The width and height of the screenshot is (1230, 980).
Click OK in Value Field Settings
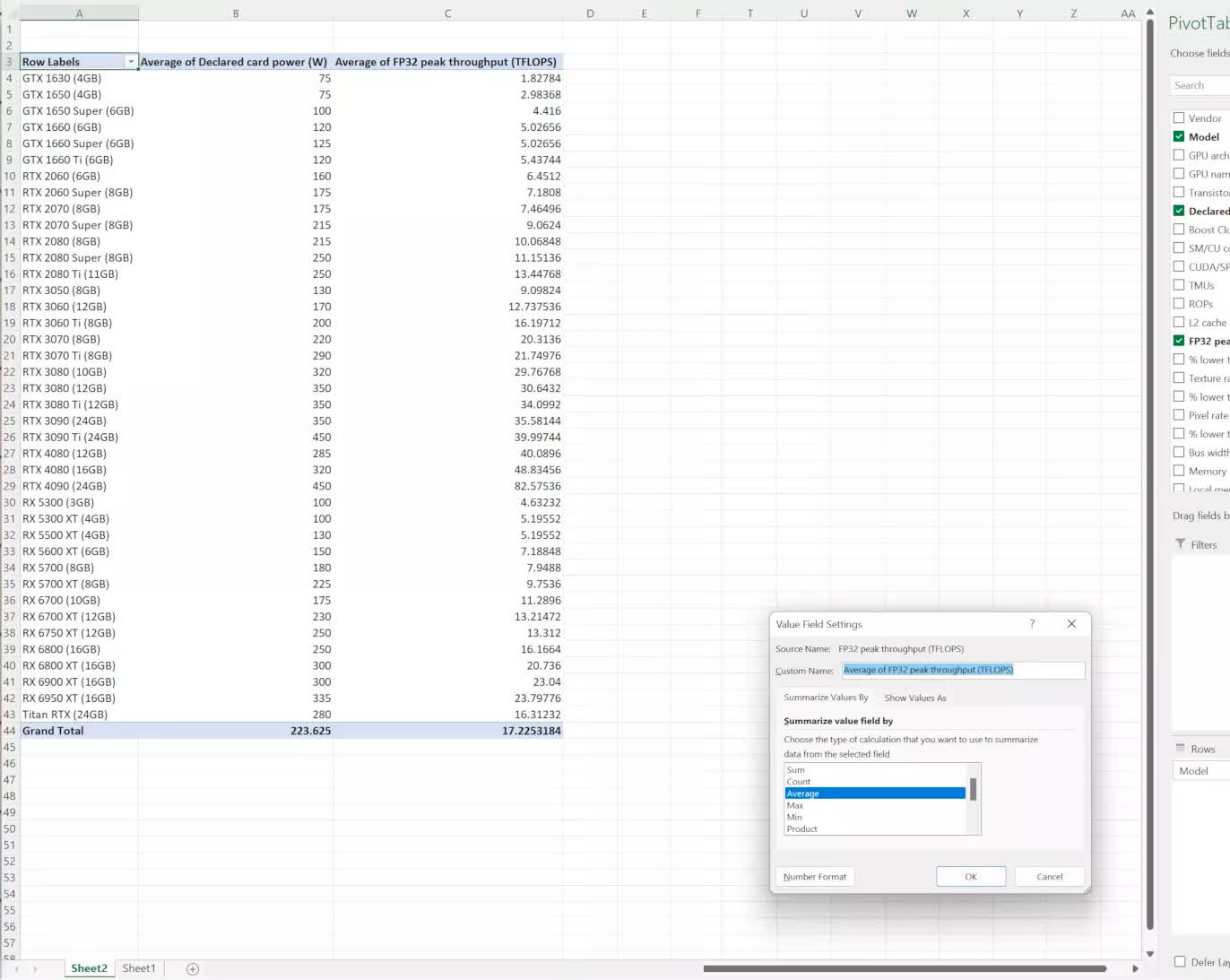pyautogui.click(x=970, y=877)
